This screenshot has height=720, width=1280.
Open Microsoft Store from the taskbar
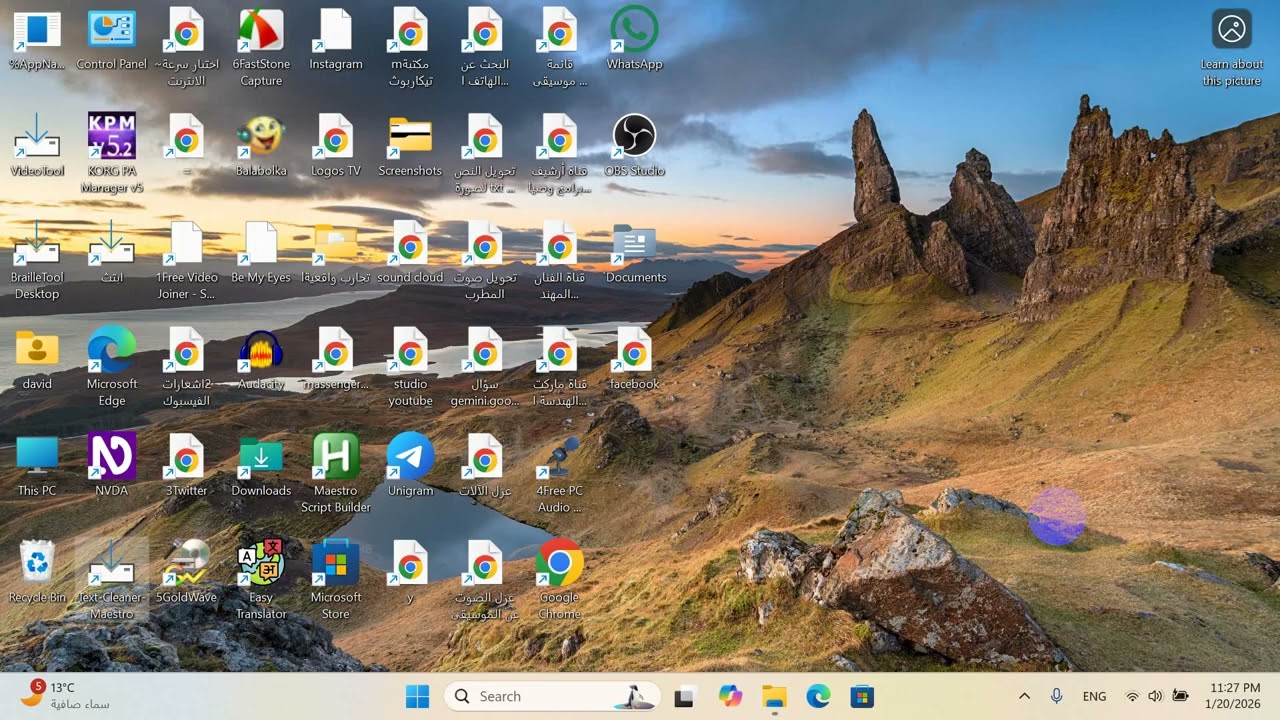(862, 696)
